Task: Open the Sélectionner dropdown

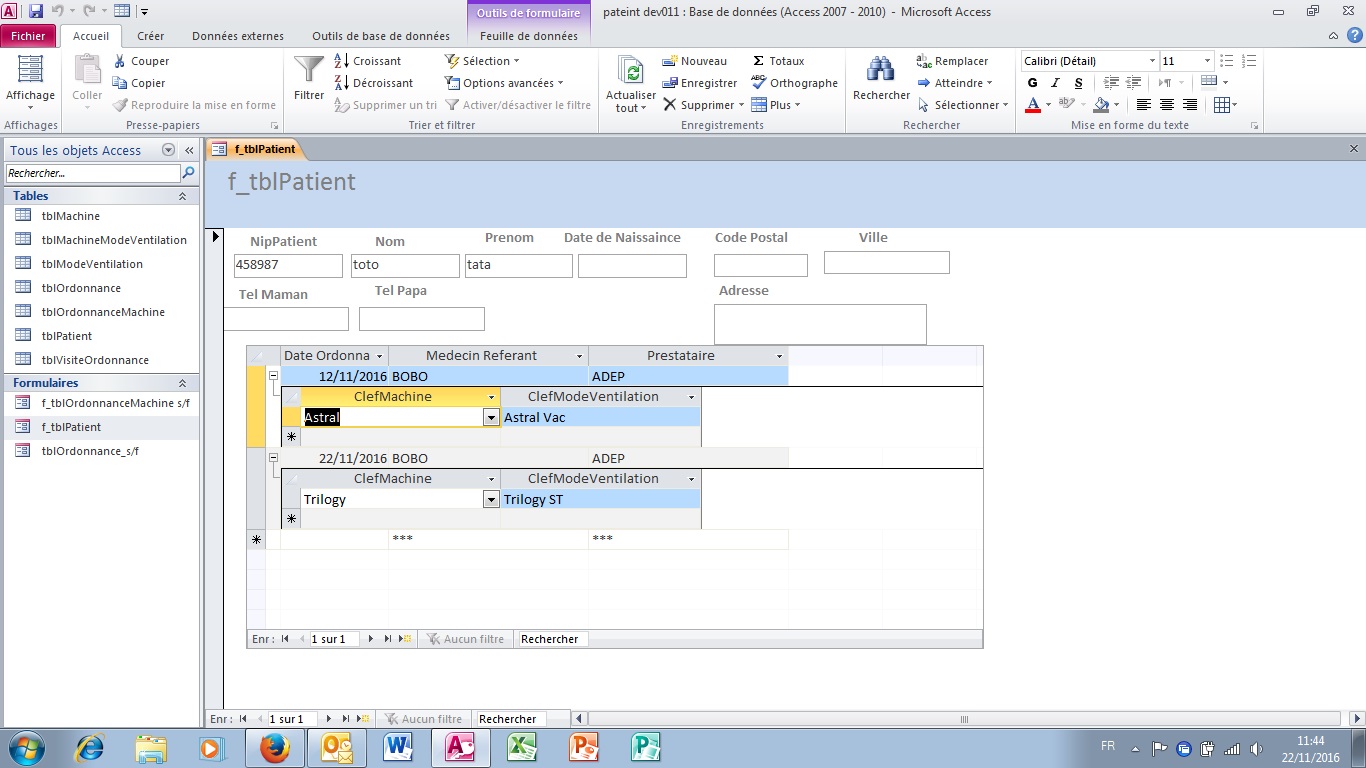Action: coord(962,105)
